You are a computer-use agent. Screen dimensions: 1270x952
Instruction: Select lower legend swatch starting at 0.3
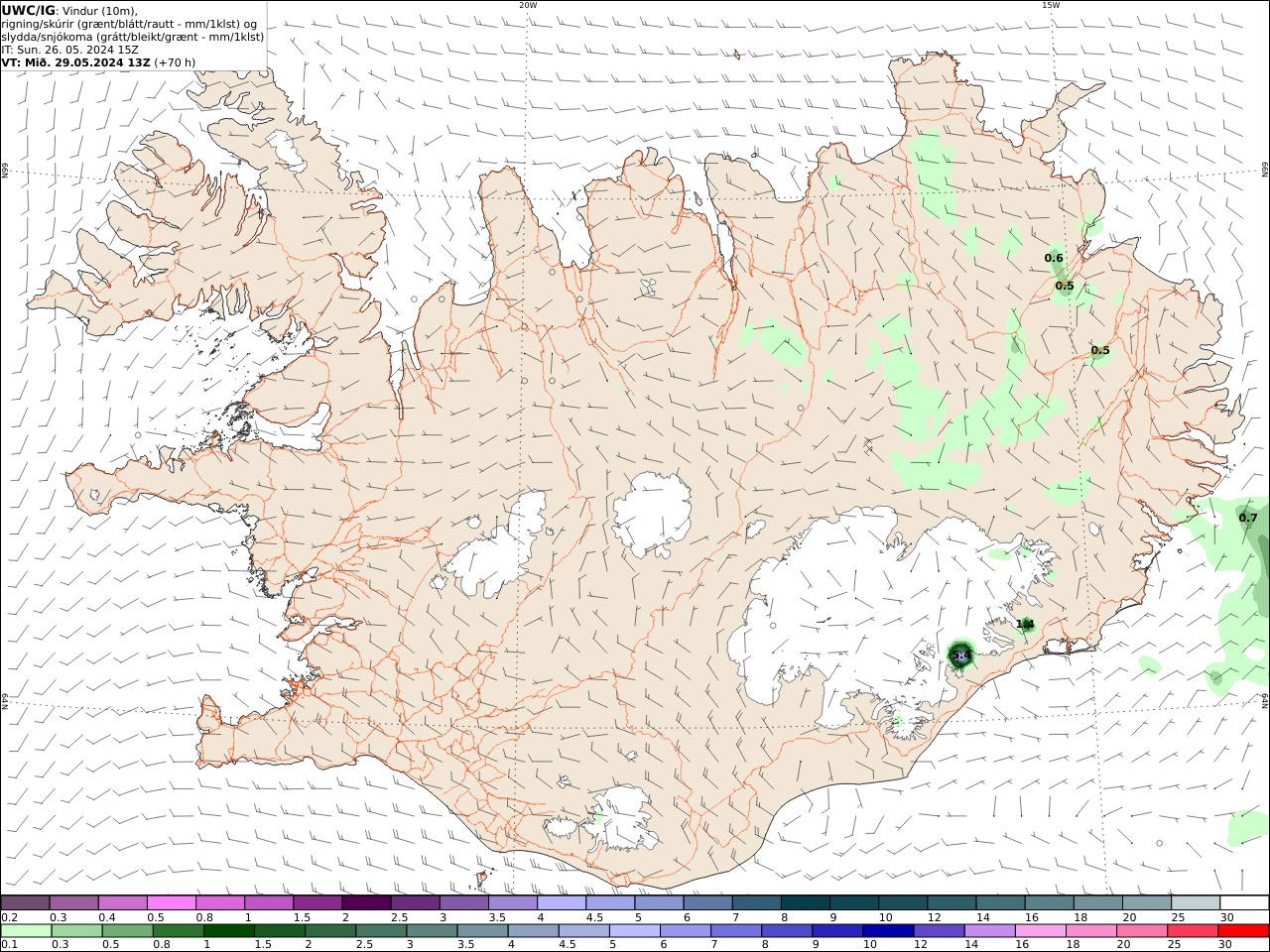click(76, 931)
